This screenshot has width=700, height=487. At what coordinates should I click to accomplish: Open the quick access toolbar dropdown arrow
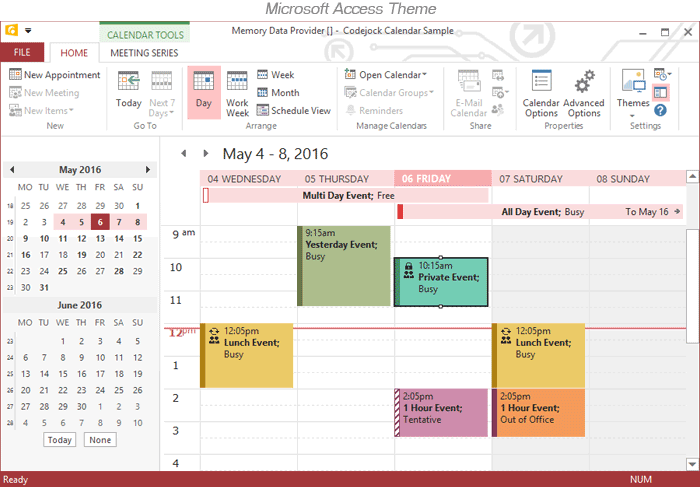[28, 30]
